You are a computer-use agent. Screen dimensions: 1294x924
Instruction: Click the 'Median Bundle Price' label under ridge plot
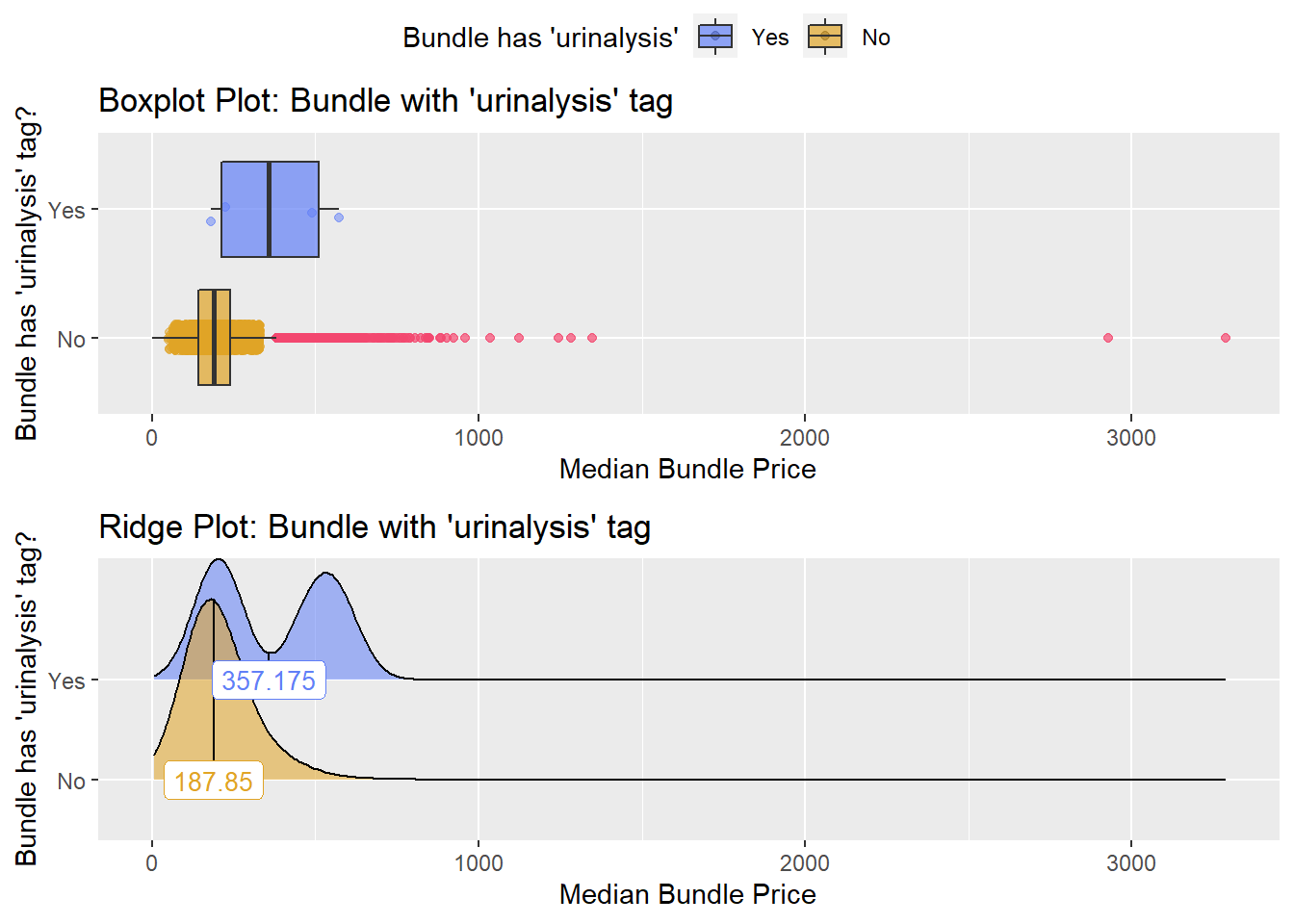pos(687,894)
